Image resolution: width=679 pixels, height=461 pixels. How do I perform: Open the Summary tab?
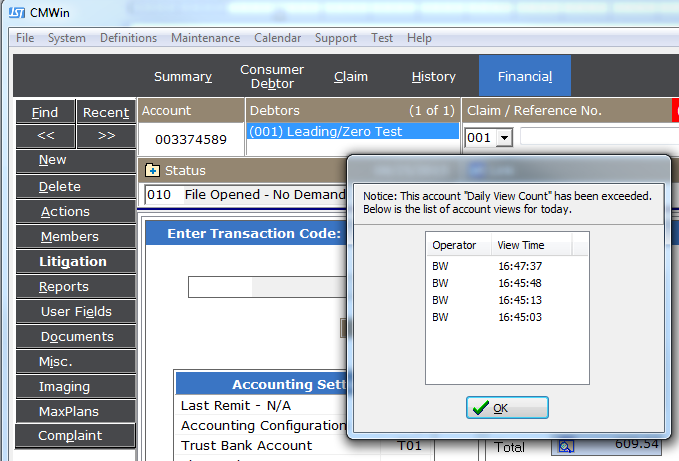coord(182,76)
